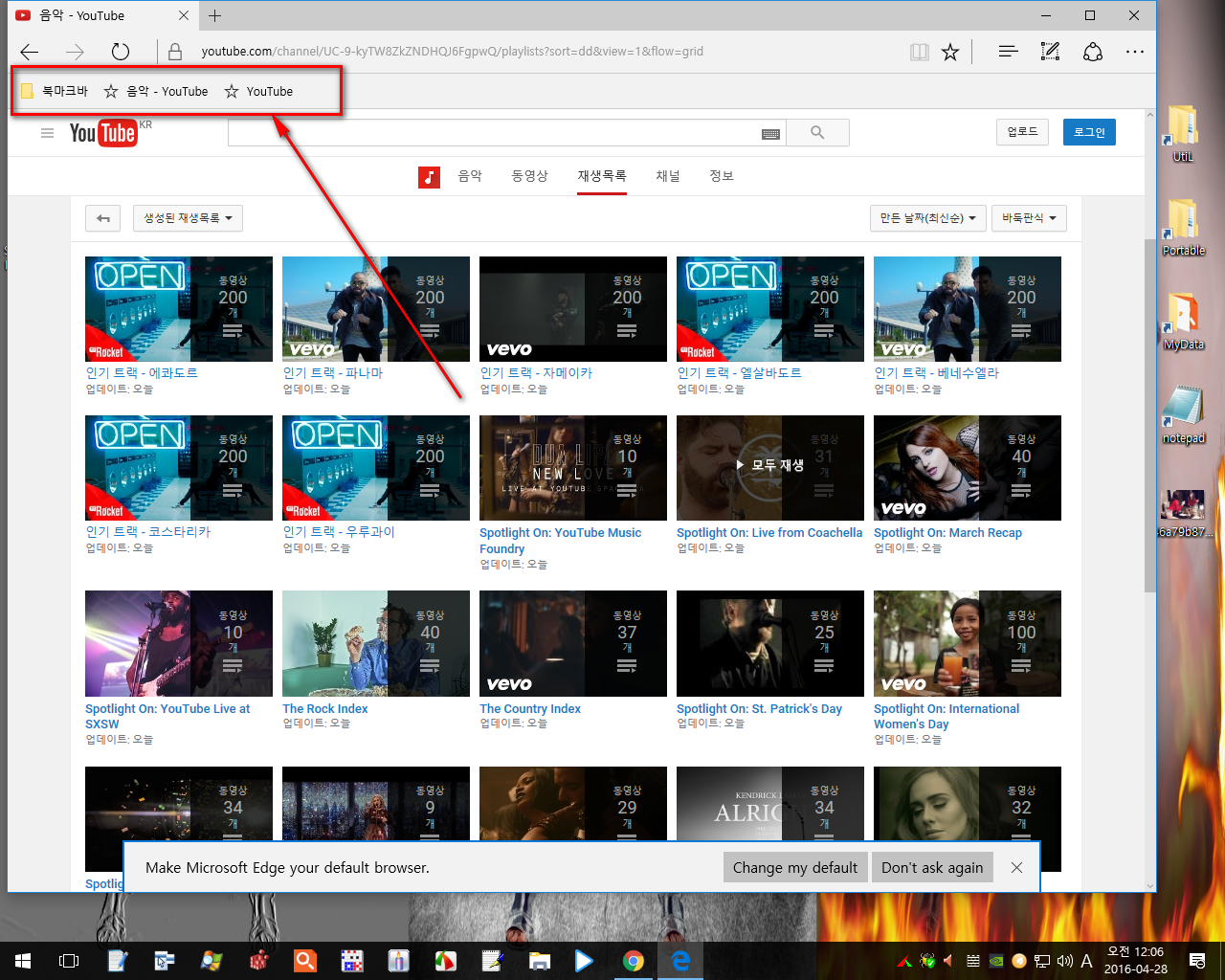Expand the 바둑판식 view dropdown
This screenshot has width=1225, height=980.
click(x=1029, y=218)
